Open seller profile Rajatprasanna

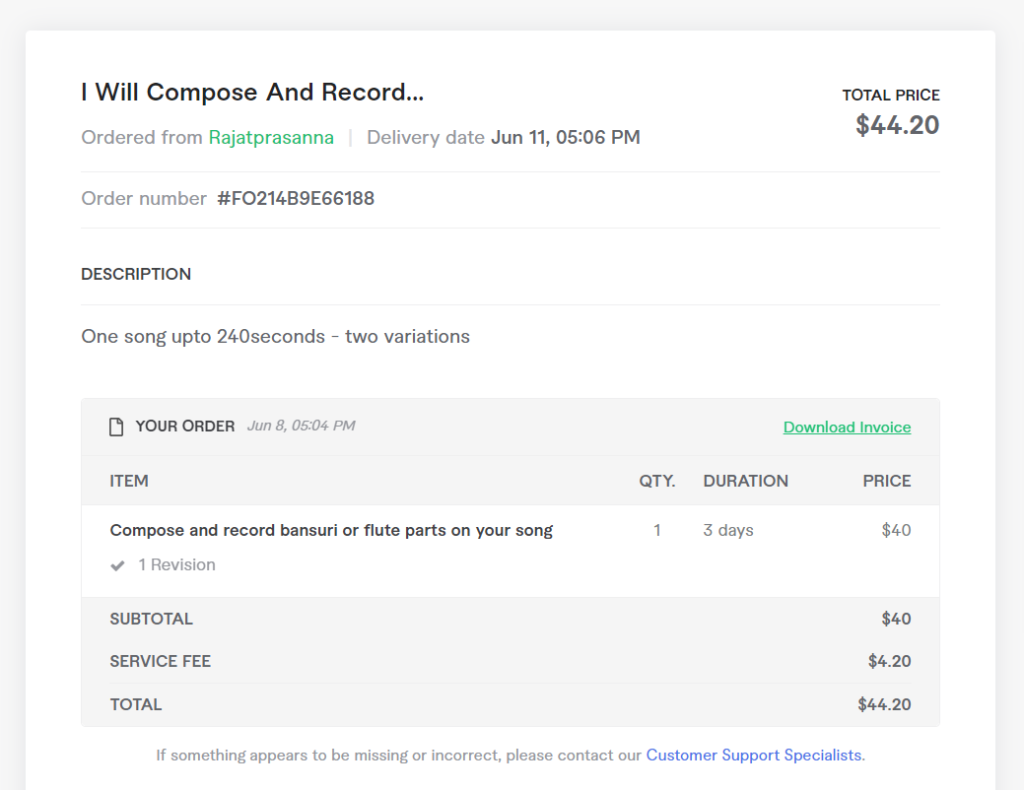click(x=271, y=137)
